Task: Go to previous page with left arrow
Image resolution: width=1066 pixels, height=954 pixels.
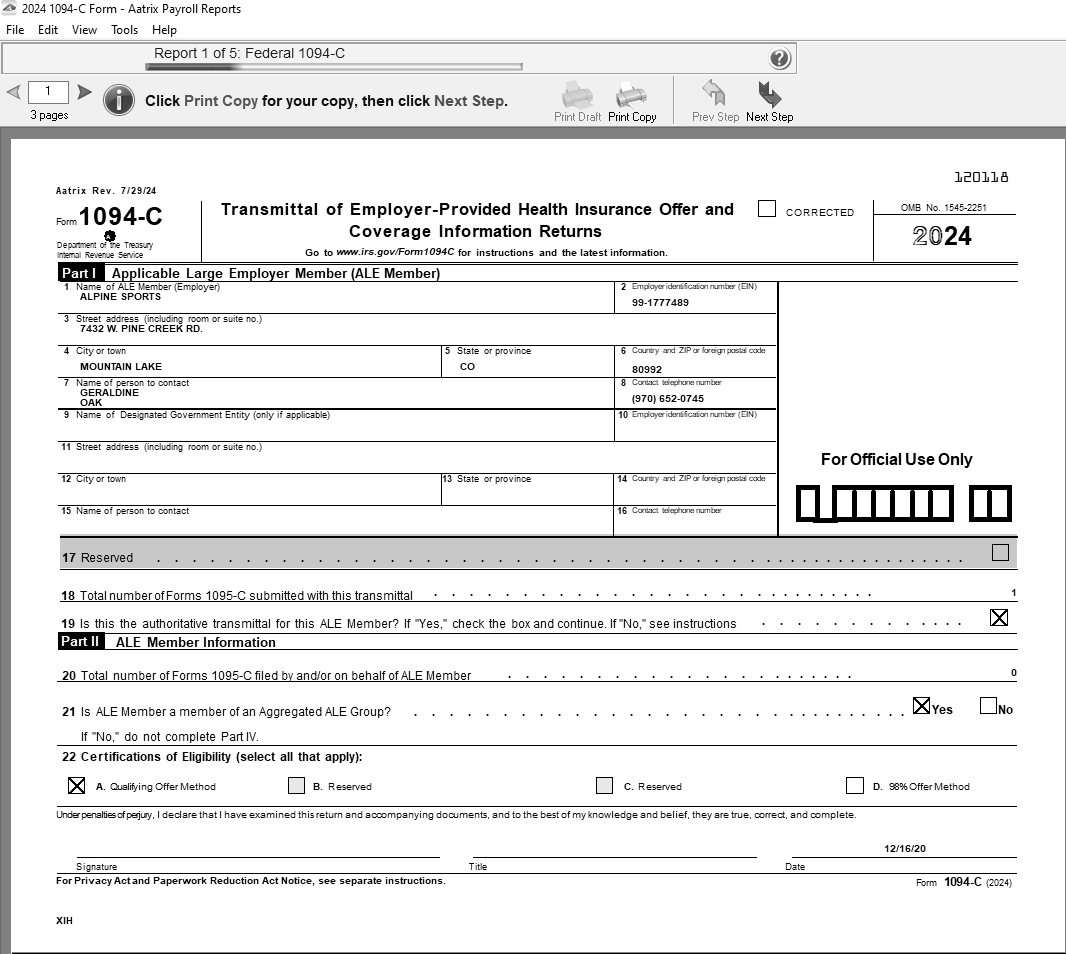Action: coord(14,91)
